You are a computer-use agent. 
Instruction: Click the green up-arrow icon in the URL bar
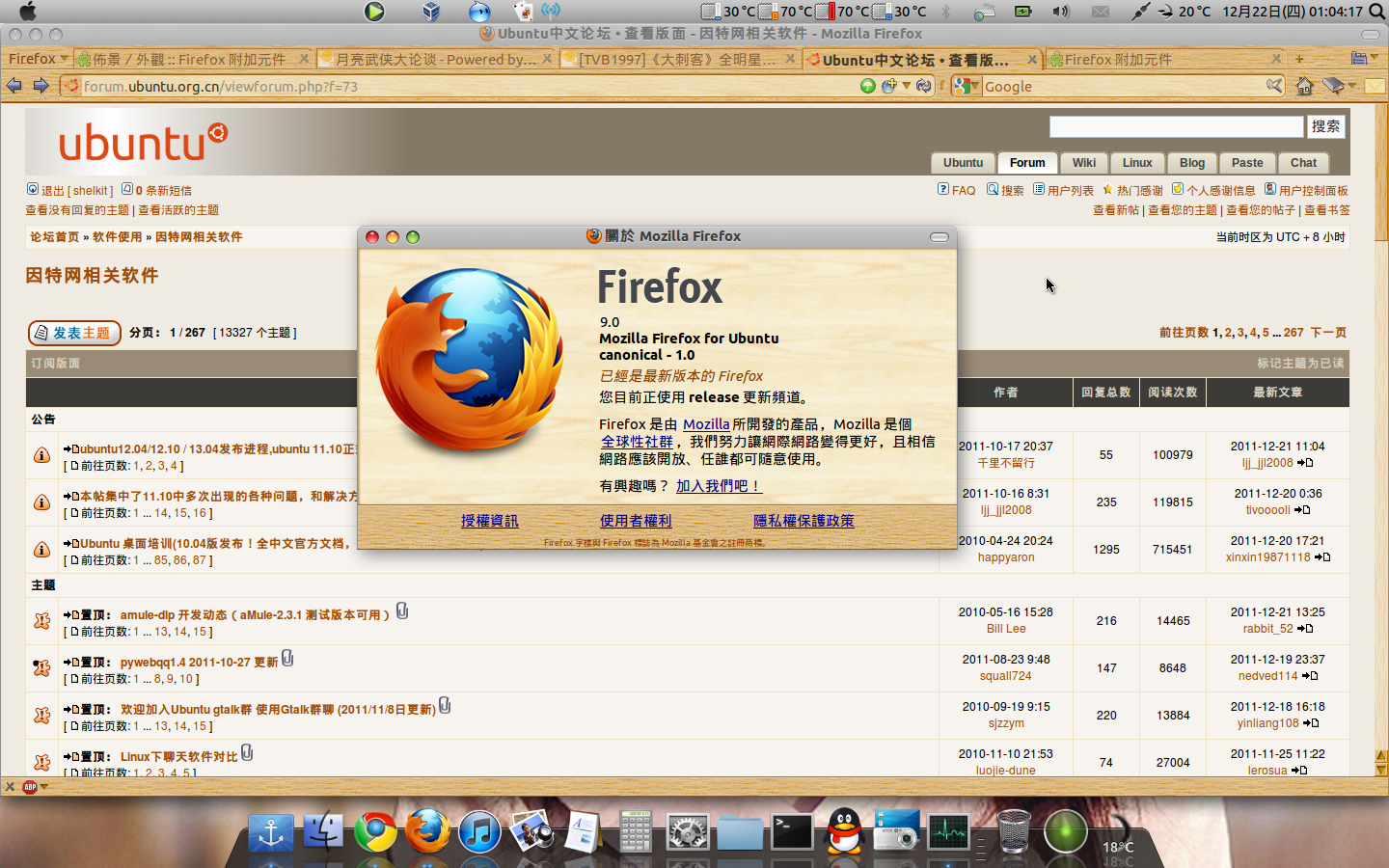click(x=868, y=86)
